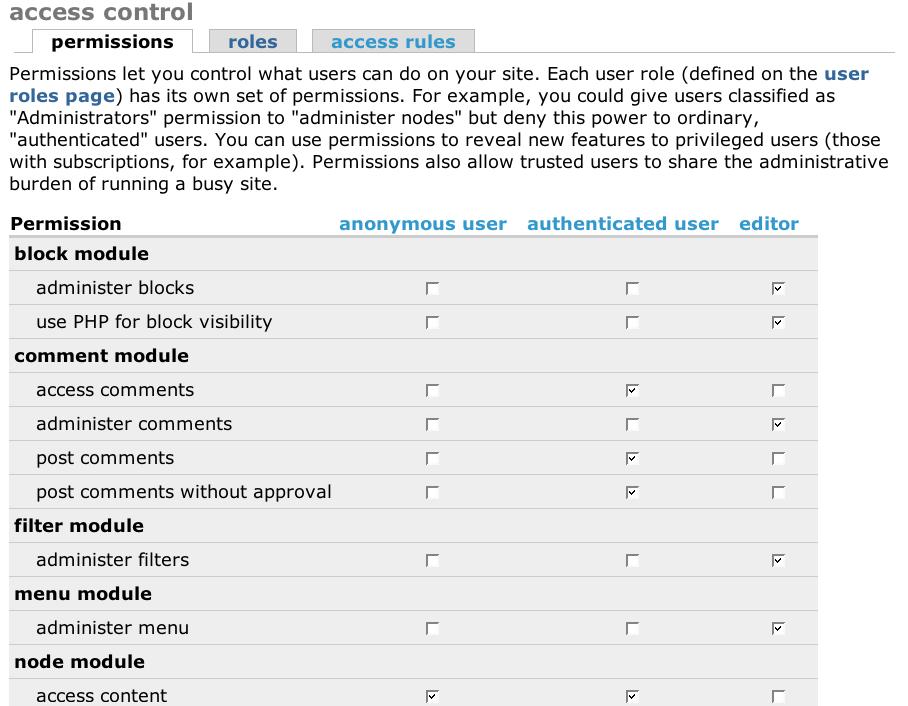Viewport: 908px width, 706px height.
Task: Uncheck administer comments for editor
Action: click(x=778, y=425)
